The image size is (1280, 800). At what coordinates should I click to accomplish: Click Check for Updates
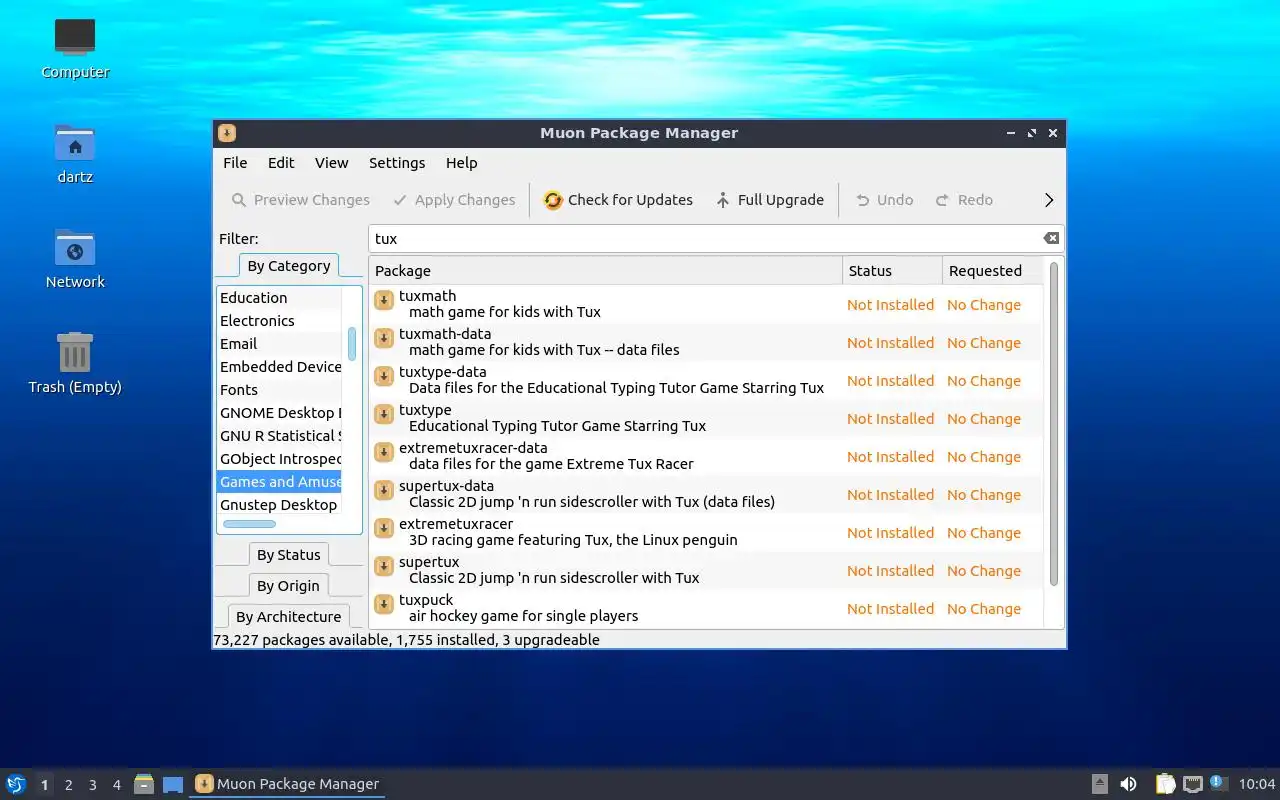tap(618, 200)
